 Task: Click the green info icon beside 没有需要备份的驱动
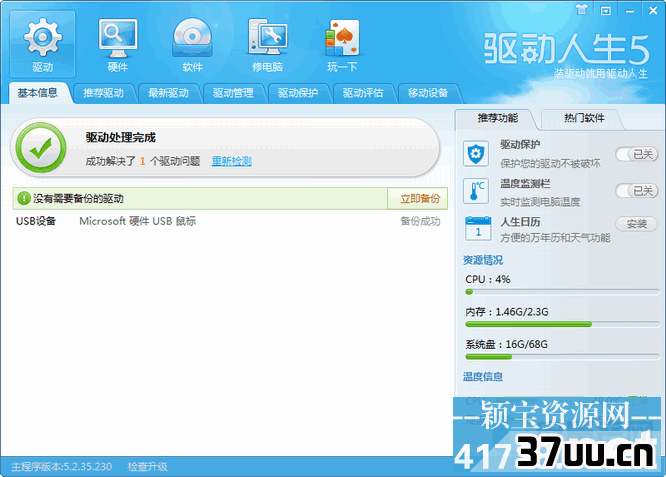(23, 198)
